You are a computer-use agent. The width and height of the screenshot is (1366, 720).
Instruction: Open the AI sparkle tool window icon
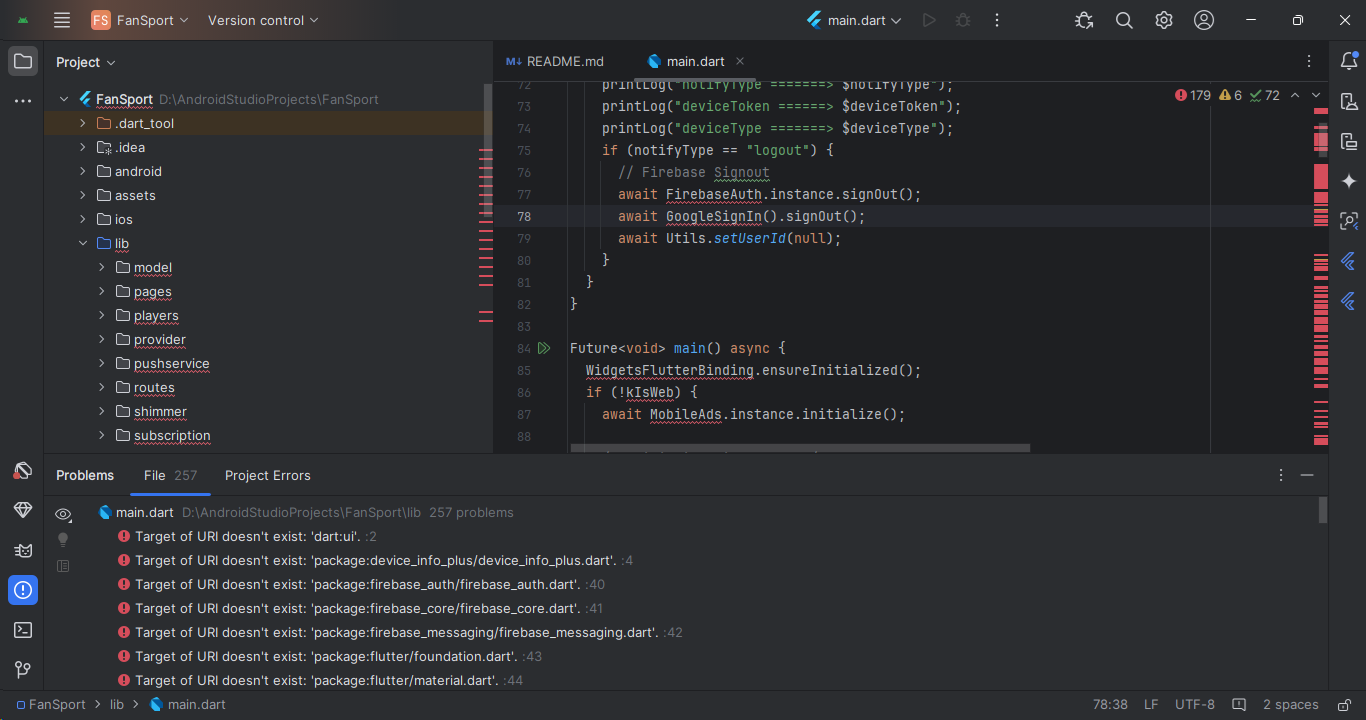click(1348, 181)
